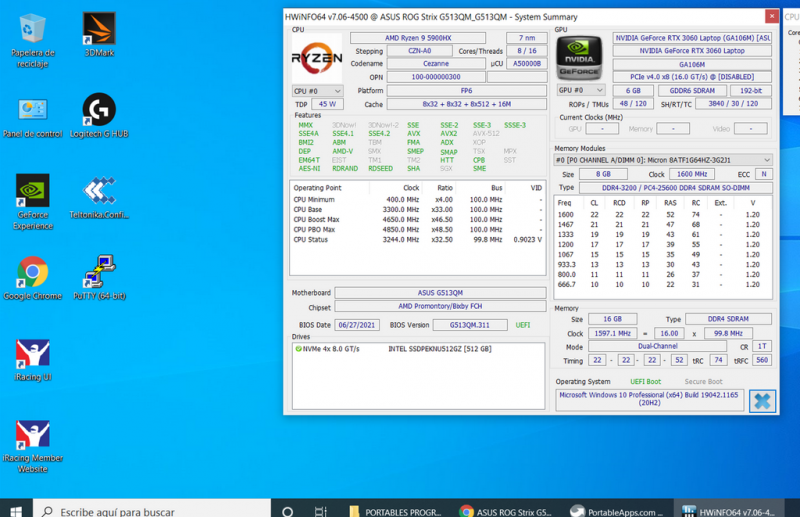This screenshot has height=517, width=800.
Task: Open iRacing Member Website shortcut
Action: (33, 447)
